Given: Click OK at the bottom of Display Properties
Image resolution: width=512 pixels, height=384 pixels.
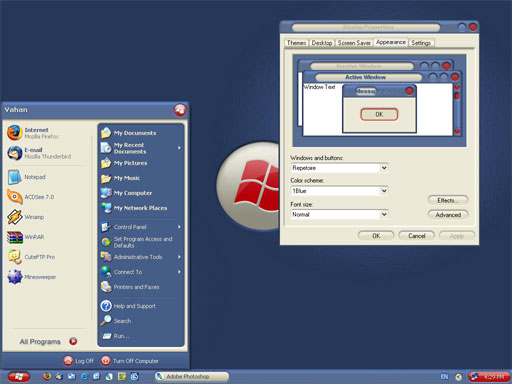Looking at the screenshot, I should click(x=376, y=236).
